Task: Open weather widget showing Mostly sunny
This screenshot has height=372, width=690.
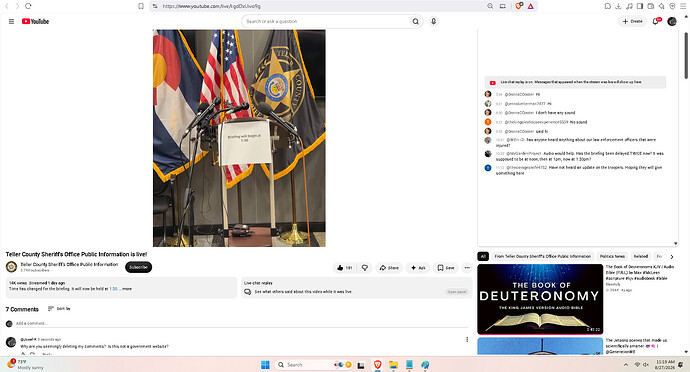Action: click(x=26, y=364)
